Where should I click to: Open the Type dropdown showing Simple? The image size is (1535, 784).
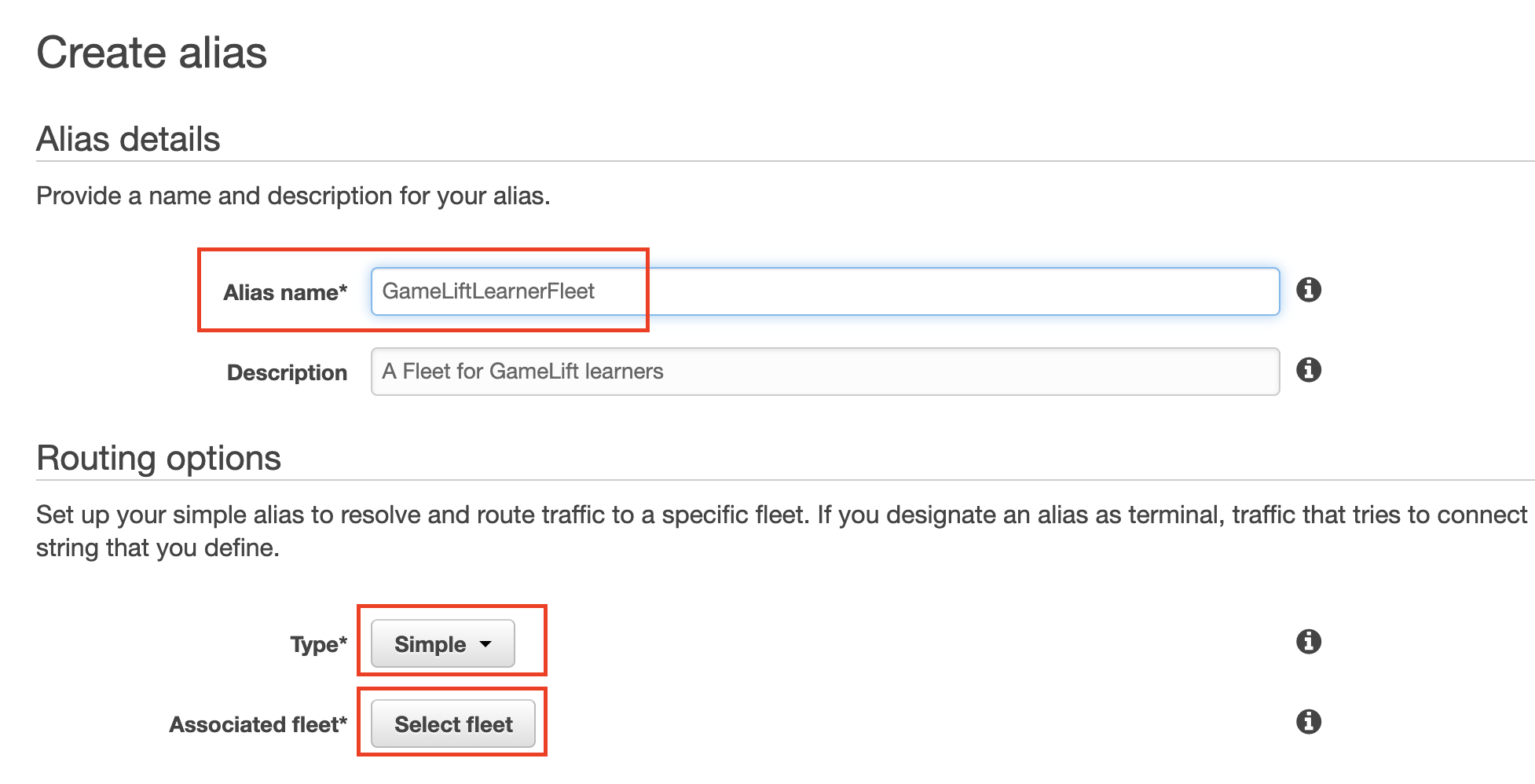point(441,643)
